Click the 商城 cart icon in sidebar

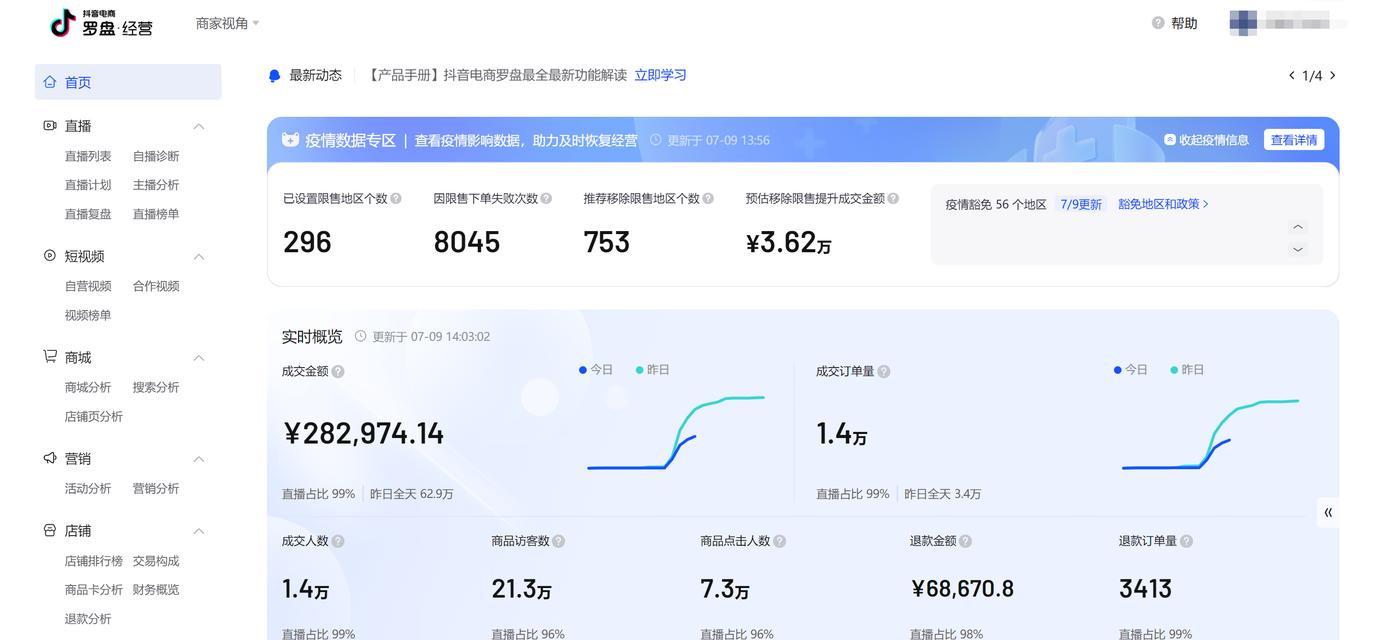click(50, 356)
